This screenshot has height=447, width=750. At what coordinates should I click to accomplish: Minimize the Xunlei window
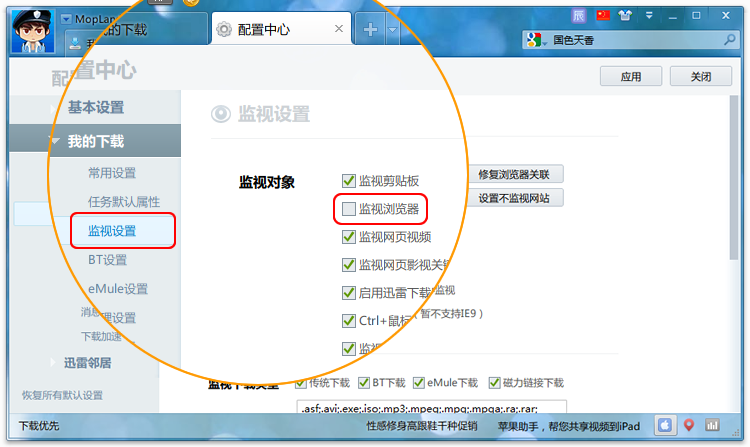pos(673,16)
